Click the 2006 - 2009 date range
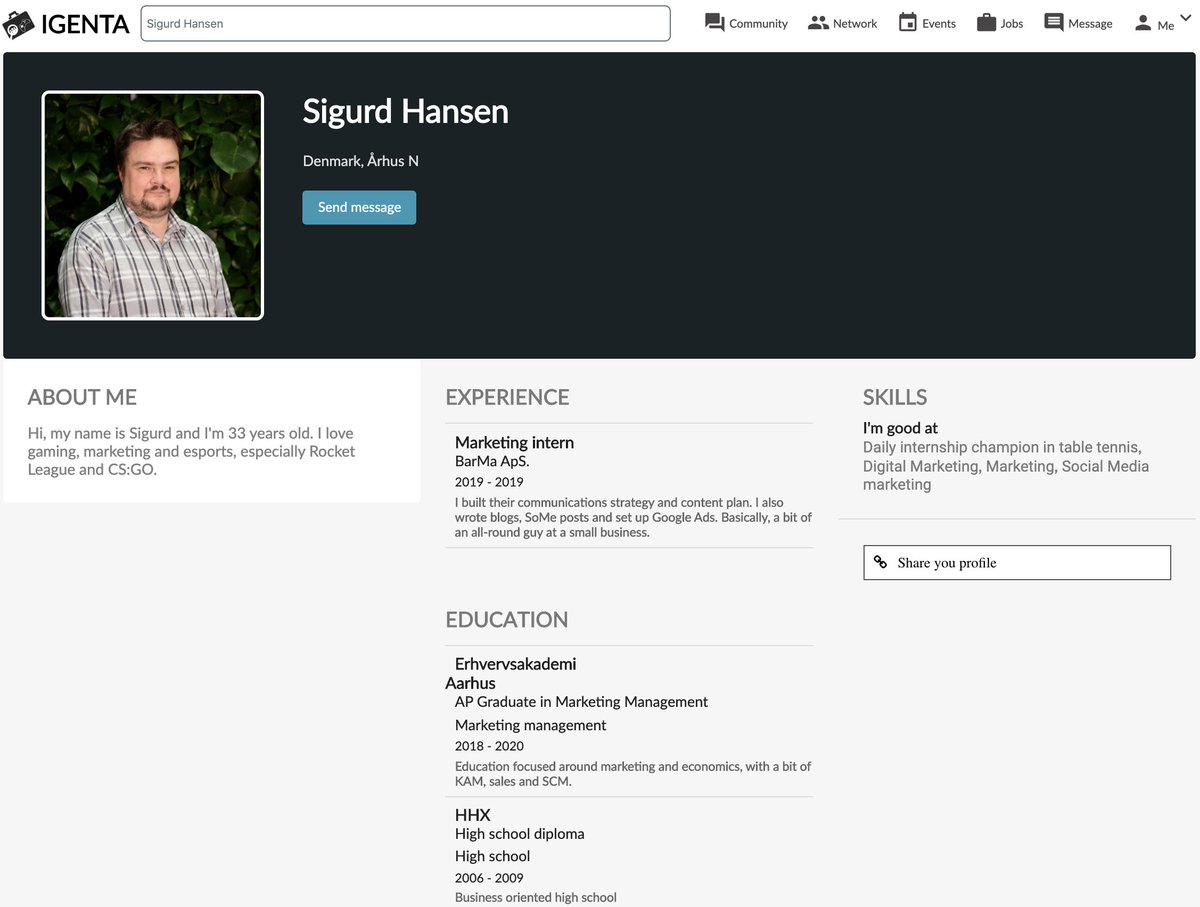This screenshot has width=1200, height=907. 489,878
